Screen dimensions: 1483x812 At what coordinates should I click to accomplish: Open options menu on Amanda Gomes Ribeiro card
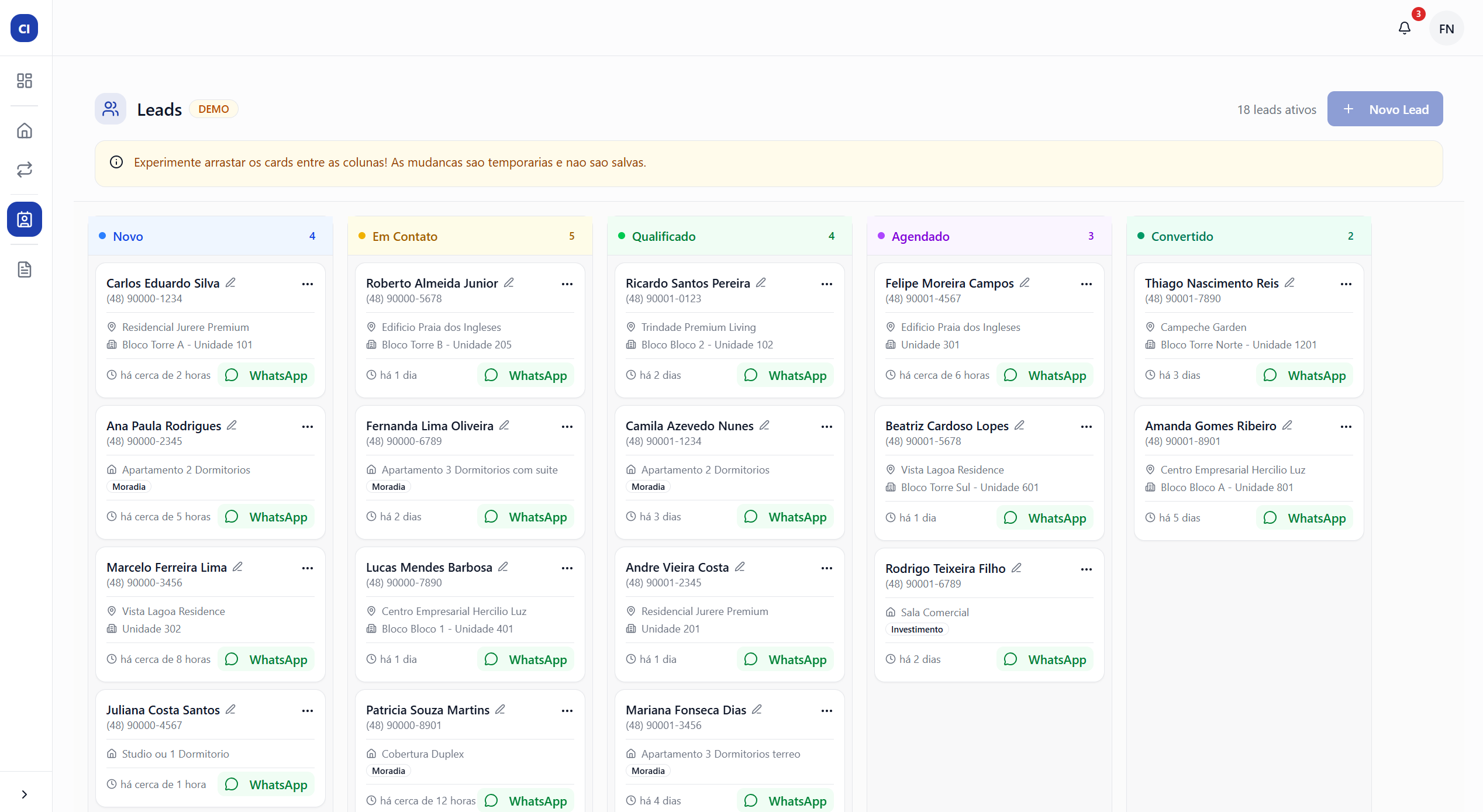[1346, 427]
